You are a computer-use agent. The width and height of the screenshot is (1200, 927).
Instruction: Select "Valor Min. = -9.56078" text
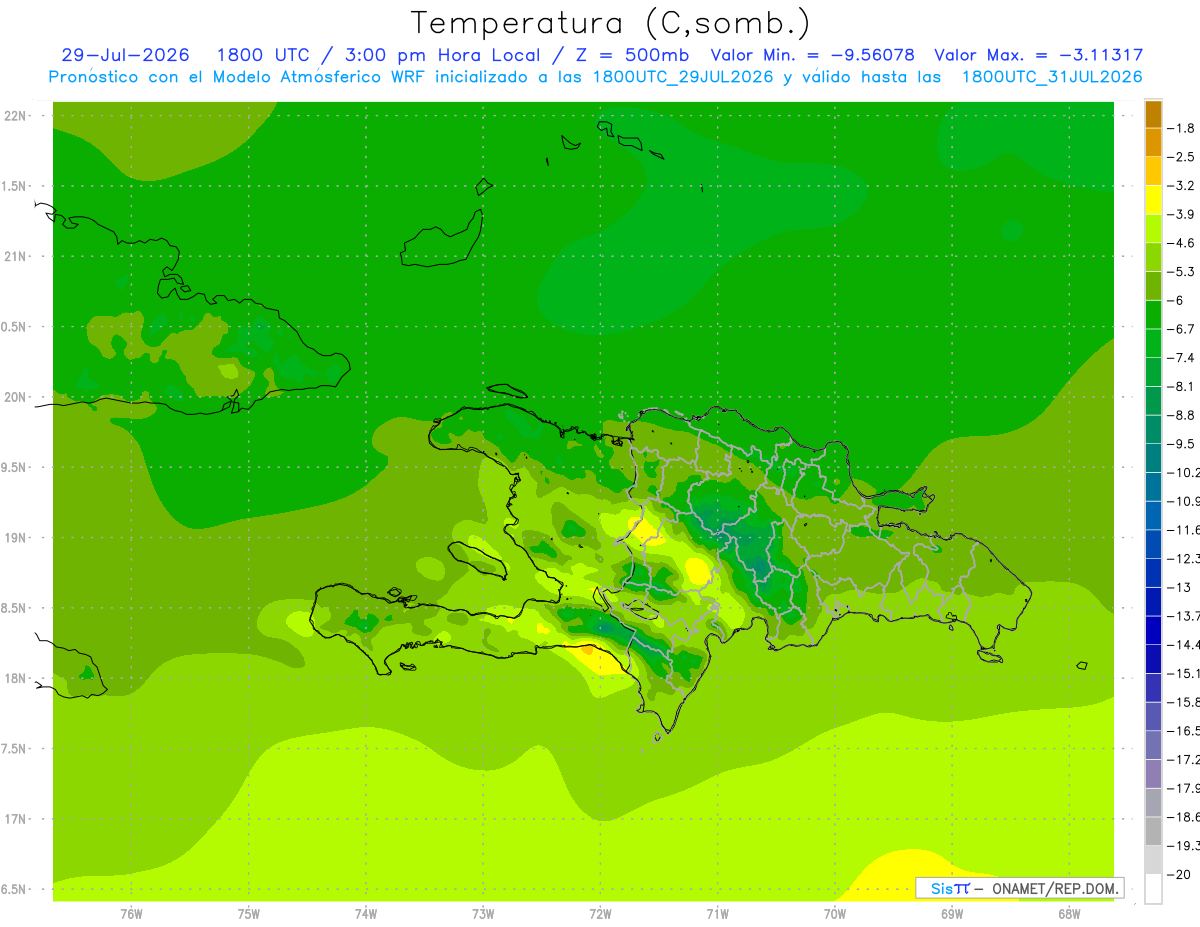click(x=813, y=55)
